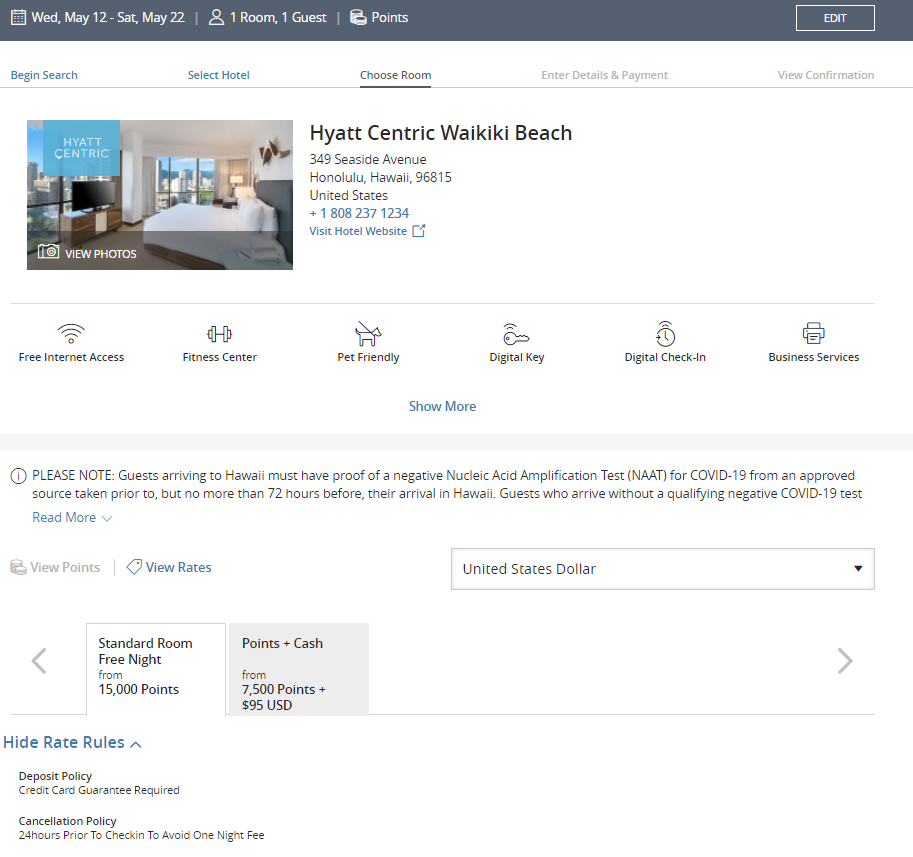This screenshot has width=913, height=857.
Task: Expand amenities with Show More
Action: point(443,406)
